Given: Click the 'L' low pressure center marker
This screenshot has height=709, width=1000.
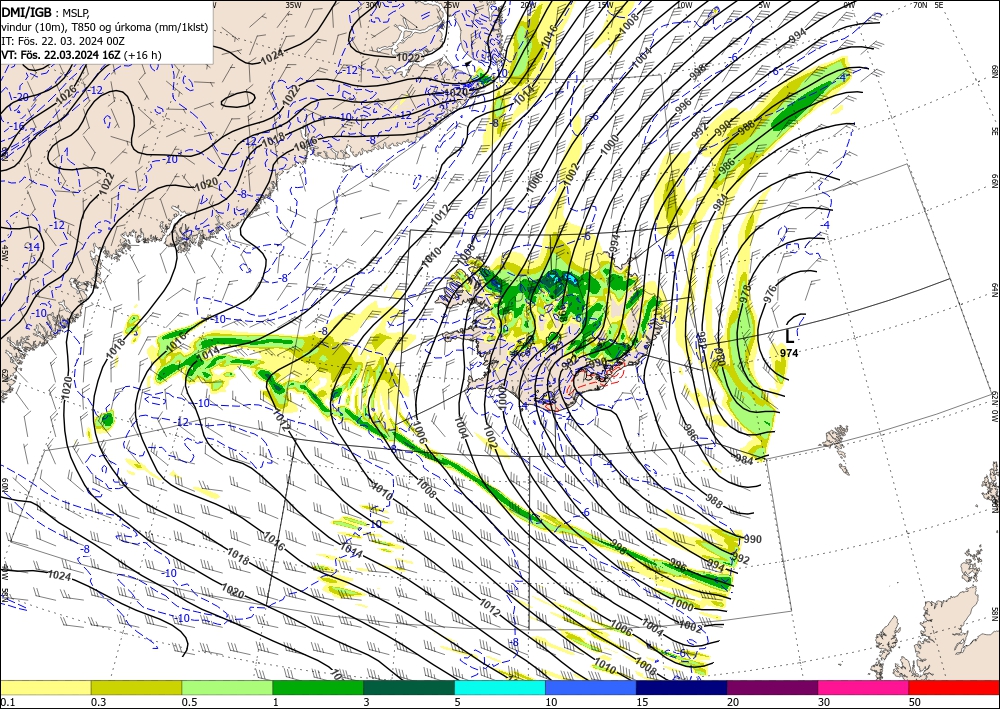Looking at the screenshot, I should (x=790, y=336).
